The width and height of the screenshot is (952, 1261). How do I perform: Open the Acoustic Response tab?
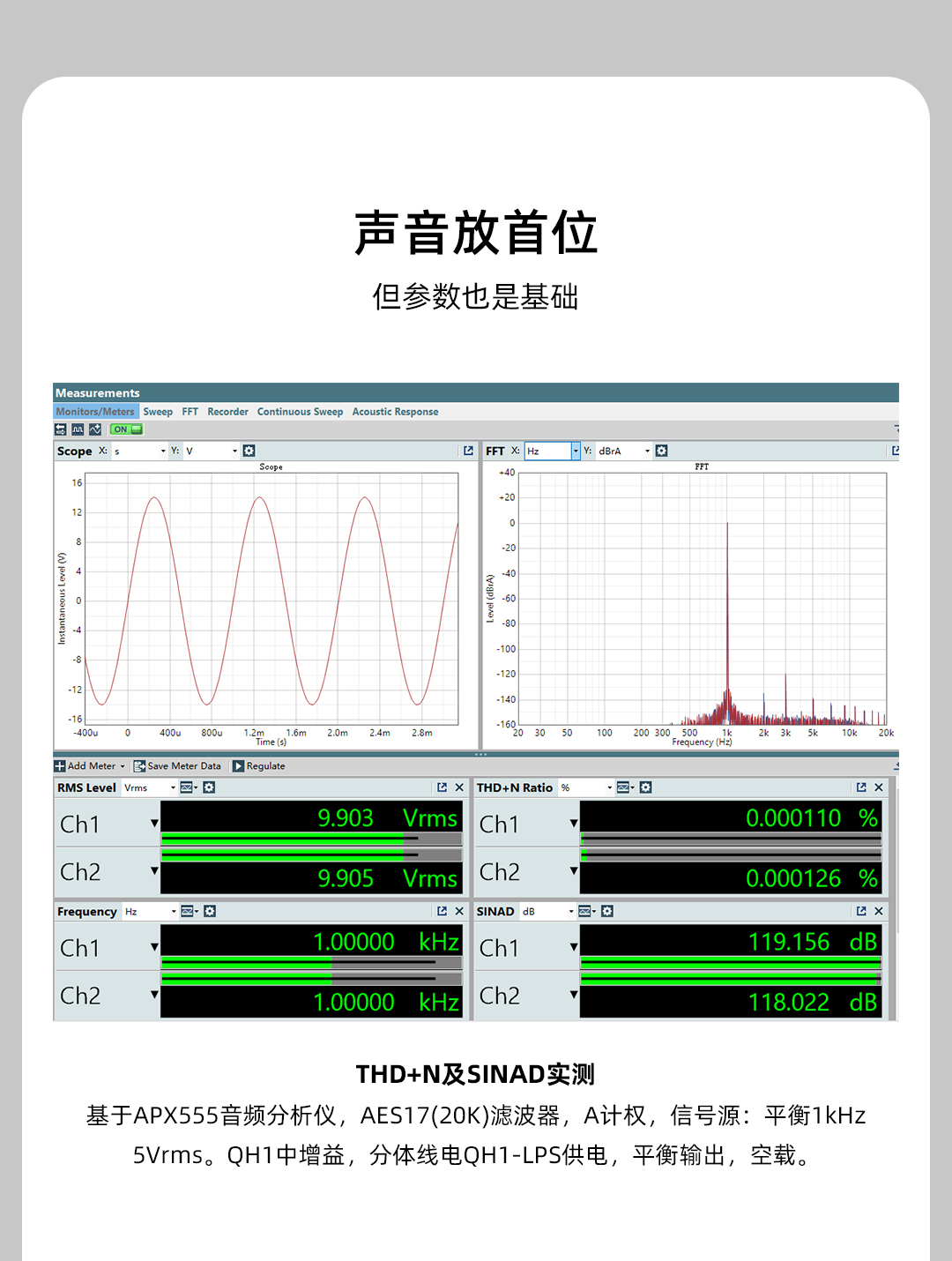pyautogui.click(x=395, y=412)
